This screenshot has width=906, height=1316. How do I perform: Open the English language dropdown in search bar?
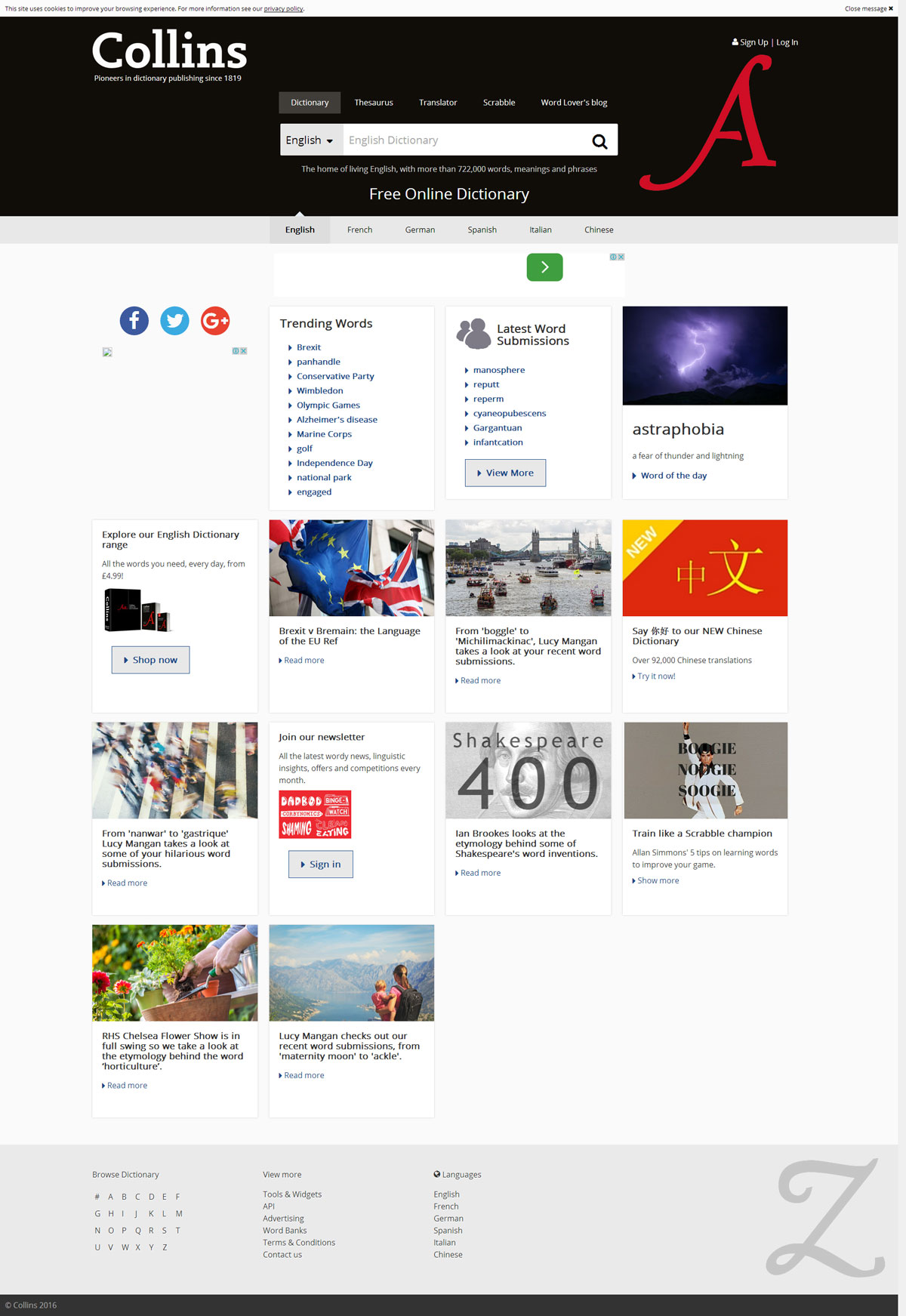(310, 140)
